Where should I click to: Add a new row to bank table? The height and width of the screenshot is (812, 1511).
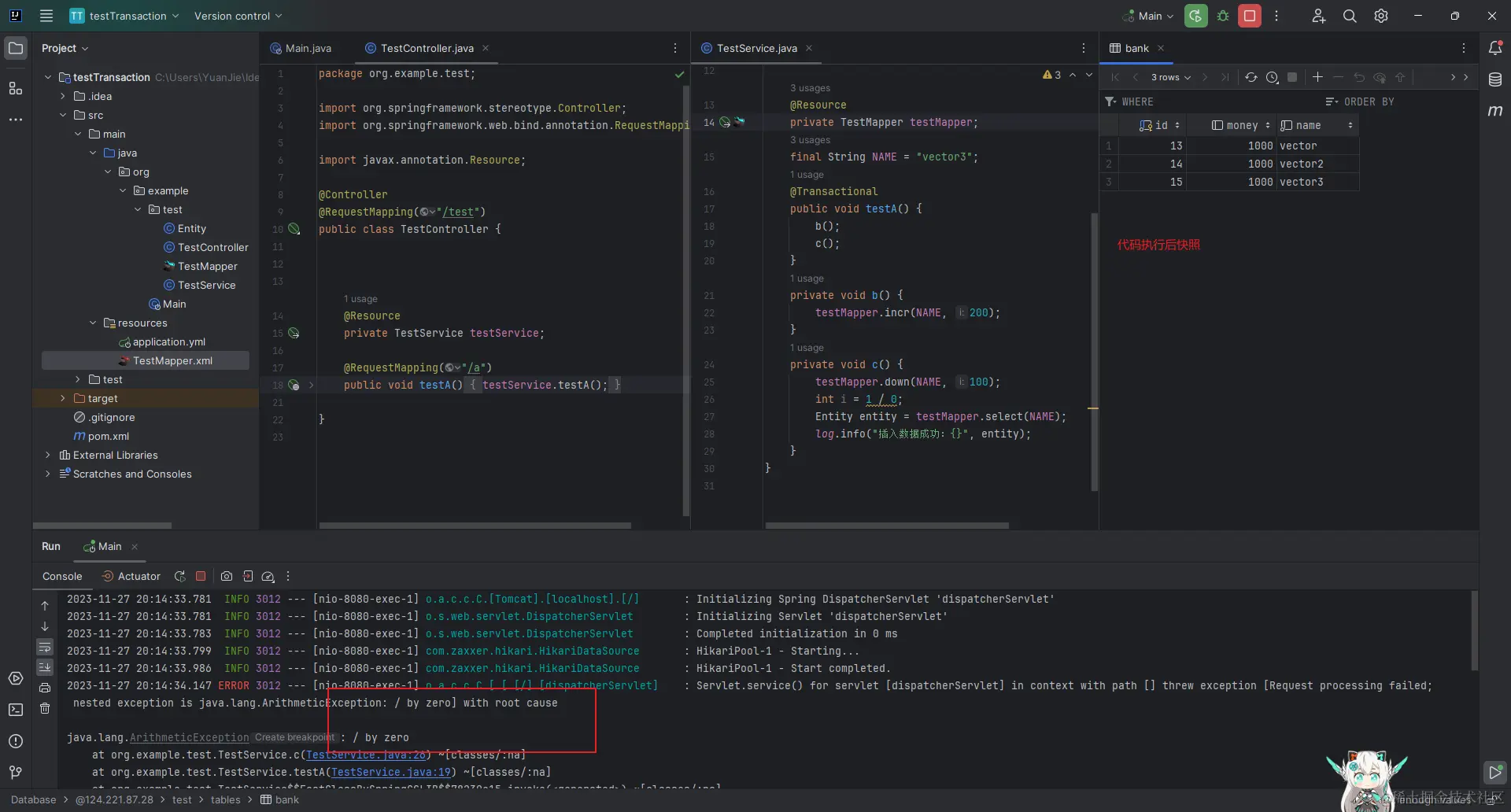[x=1317, y=77]
